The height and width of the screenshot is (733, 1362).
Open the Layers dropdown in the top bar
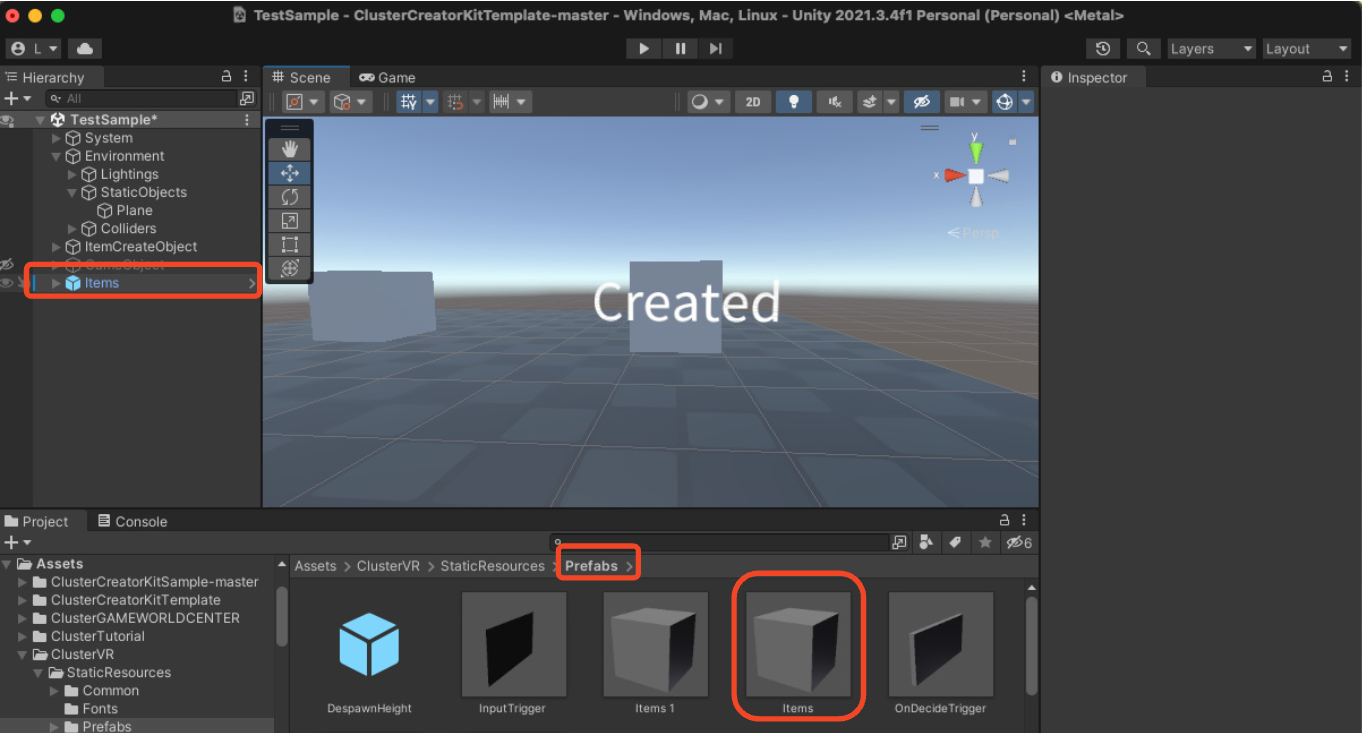click(1210, 48)
